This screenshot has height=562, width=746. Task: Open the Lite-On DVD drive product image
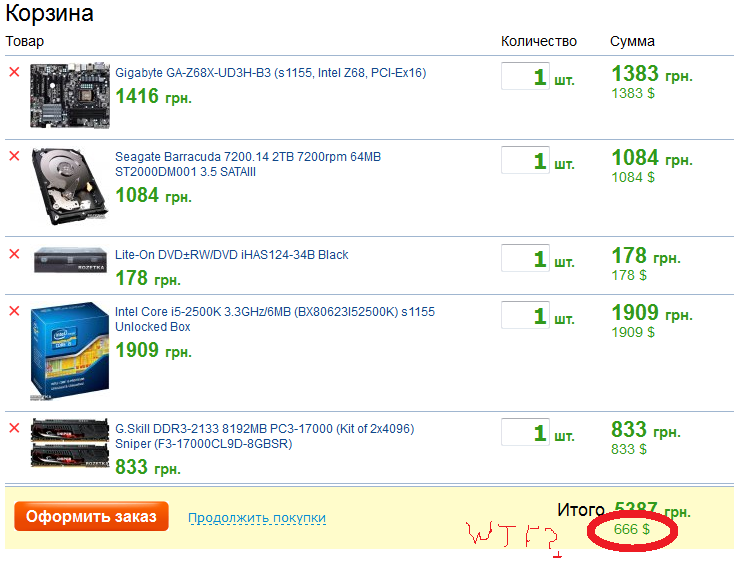(70, 260)
